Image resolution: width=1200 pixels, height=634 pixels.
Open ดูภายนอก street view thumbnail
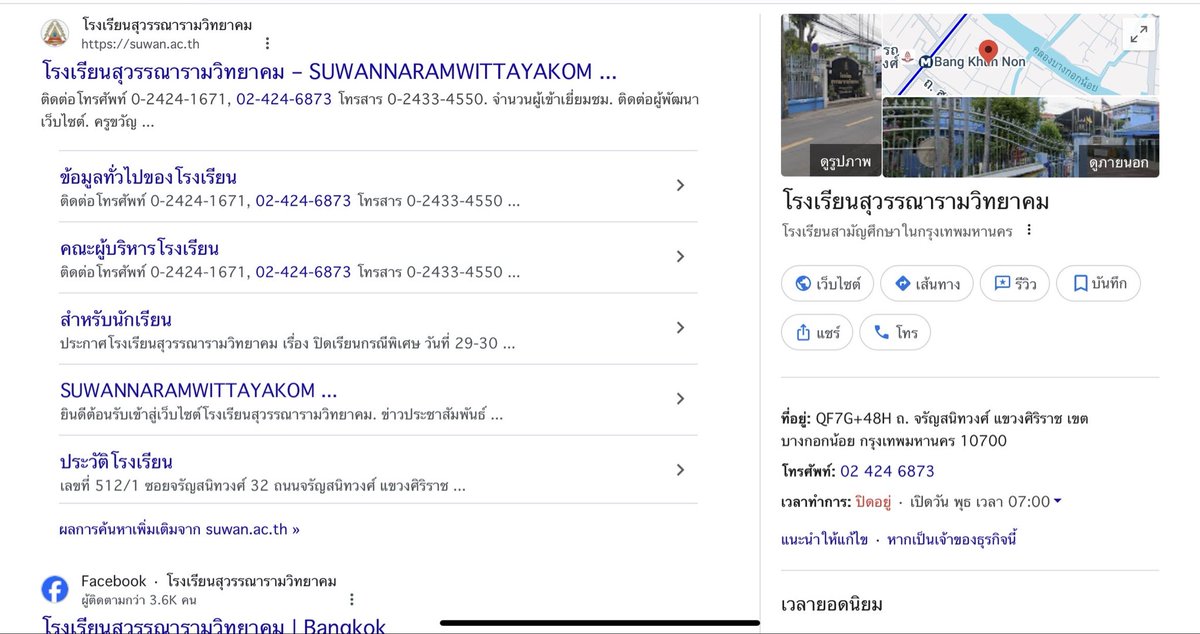coord(1021,137)
